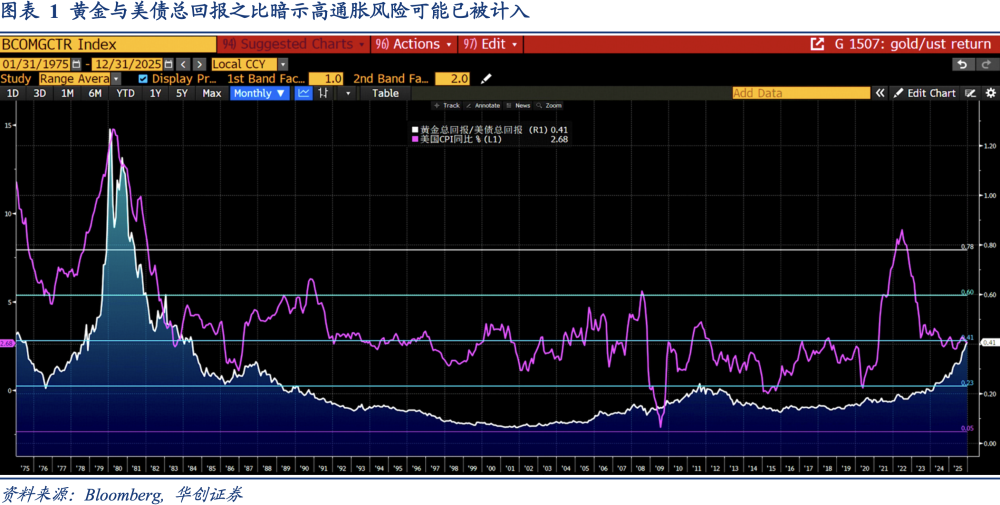
Task: Open the 97) Edit menu
Action: coord(491,44)
